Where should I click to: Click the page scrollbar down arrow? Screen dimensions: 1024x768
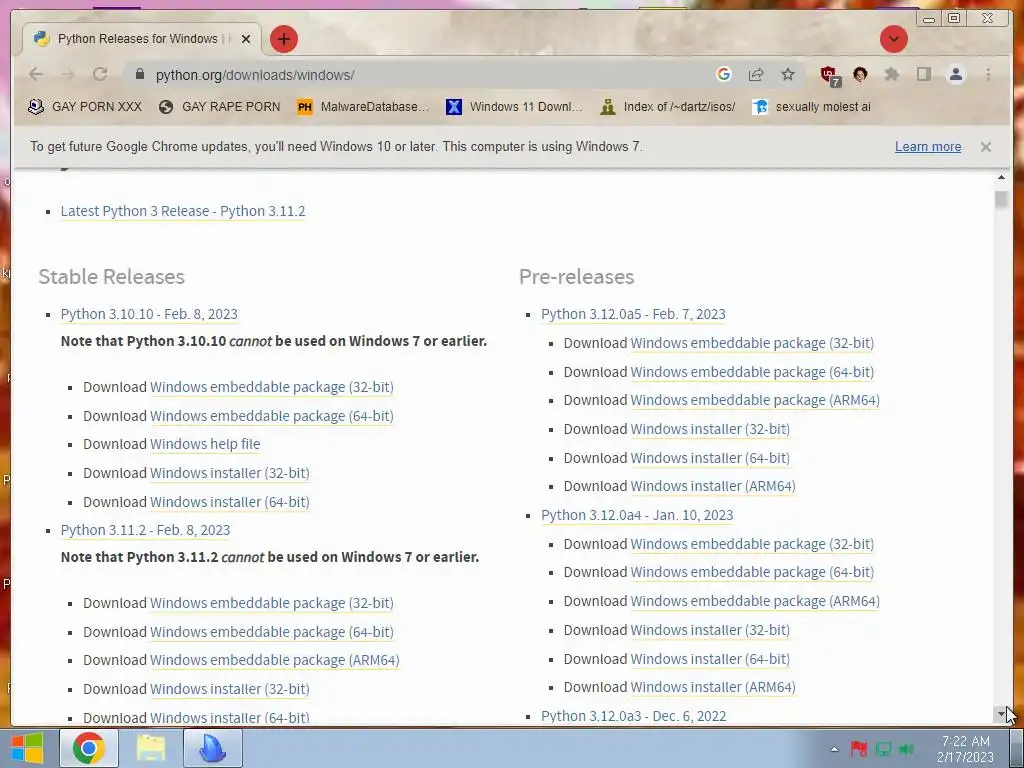1001,714
